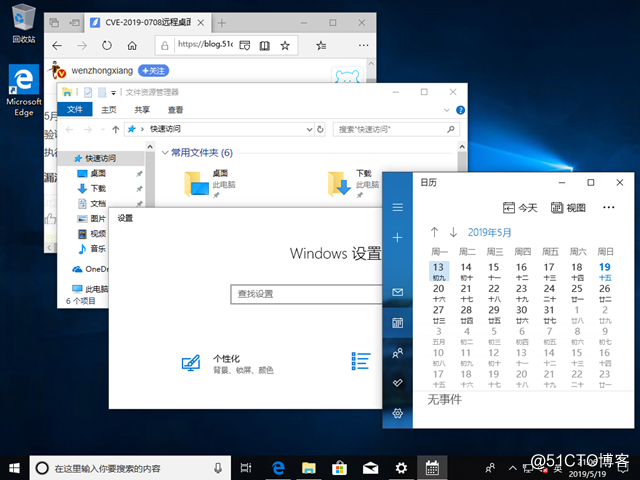Image resolution: width=640 pixels, height=480 pixels.
Task: Open People from Calendar sidebar
Action: [x=398, y=353]
